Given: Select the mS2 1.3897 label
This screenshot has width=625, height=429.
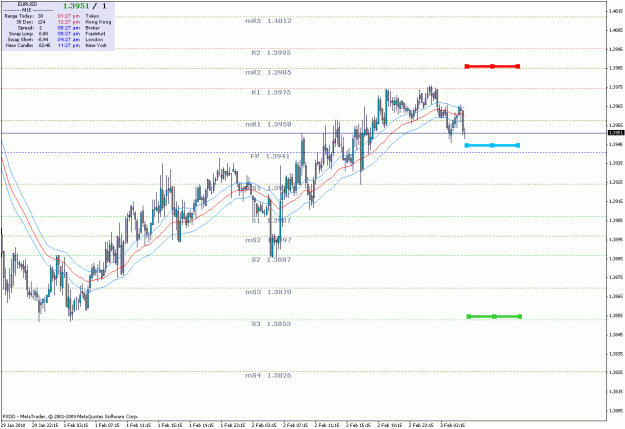Looking at the screenshot, I should tap(268, 240).
